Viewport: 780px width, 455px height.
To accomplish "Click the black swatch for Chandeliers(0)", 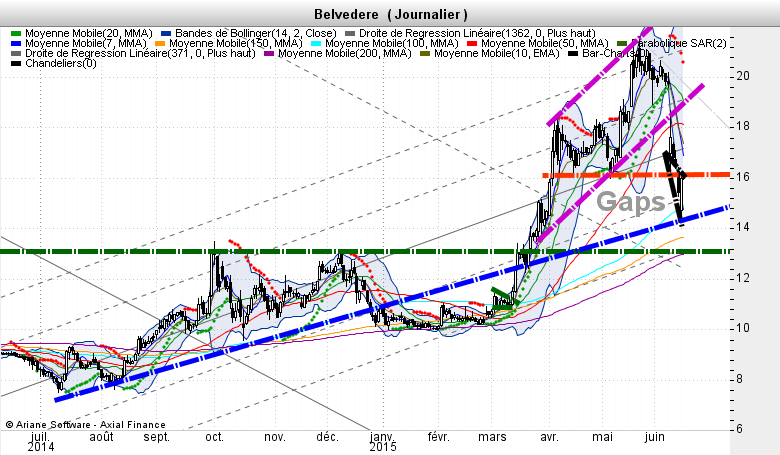I will pyautogui.click(x=16, y=63).
